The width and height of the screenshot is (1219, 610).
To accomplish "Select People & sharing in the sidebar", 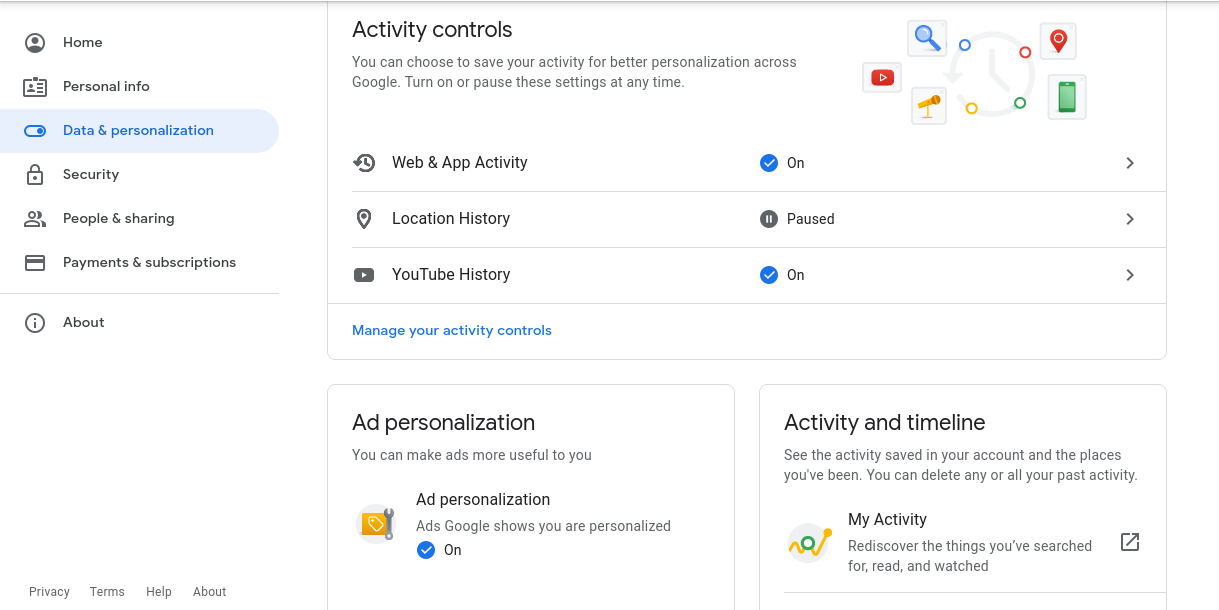I will 120,218.
